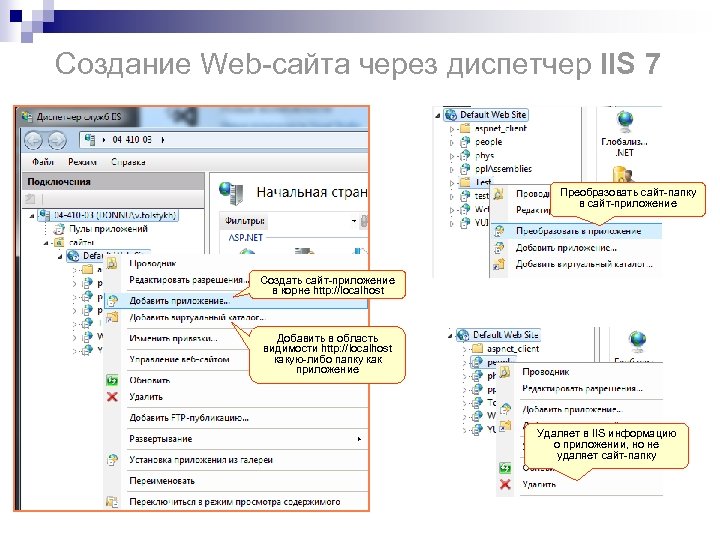Choose Преобразовать в приложение menu entry
Screen dimensions: 720x540
coord(579,231)
